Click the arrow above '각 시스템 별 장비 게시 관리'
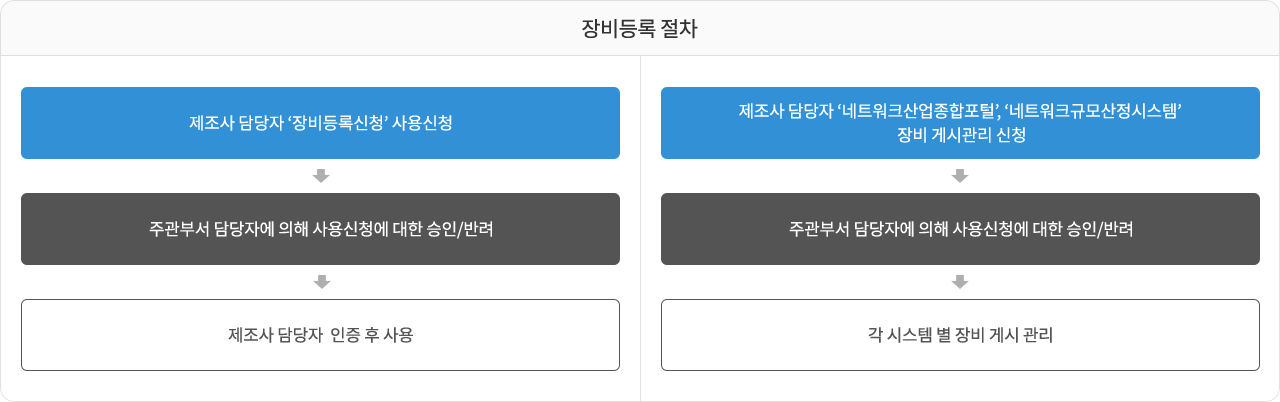 (x=960, y=282)
